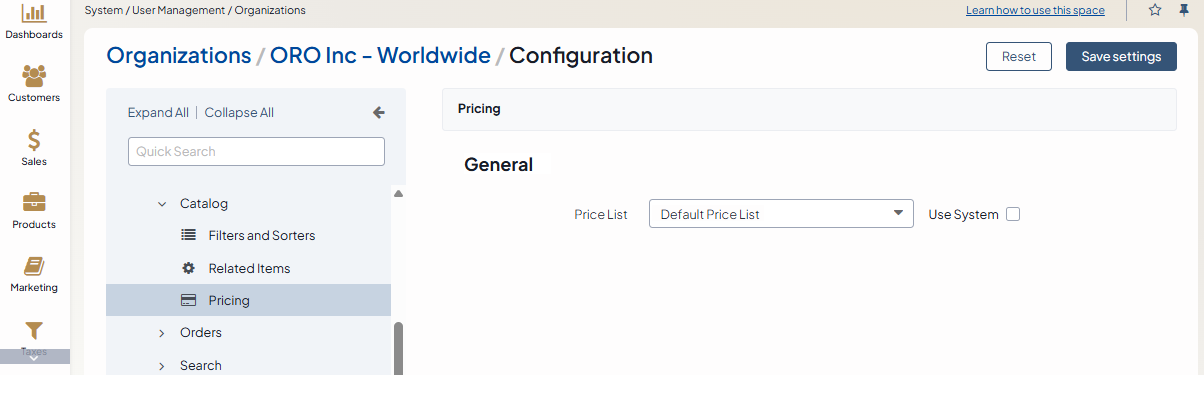This screenshot has height=418, width=1204.
Task: Click the Reset button
Action: pyautogui.click(x=1018, y=57)
